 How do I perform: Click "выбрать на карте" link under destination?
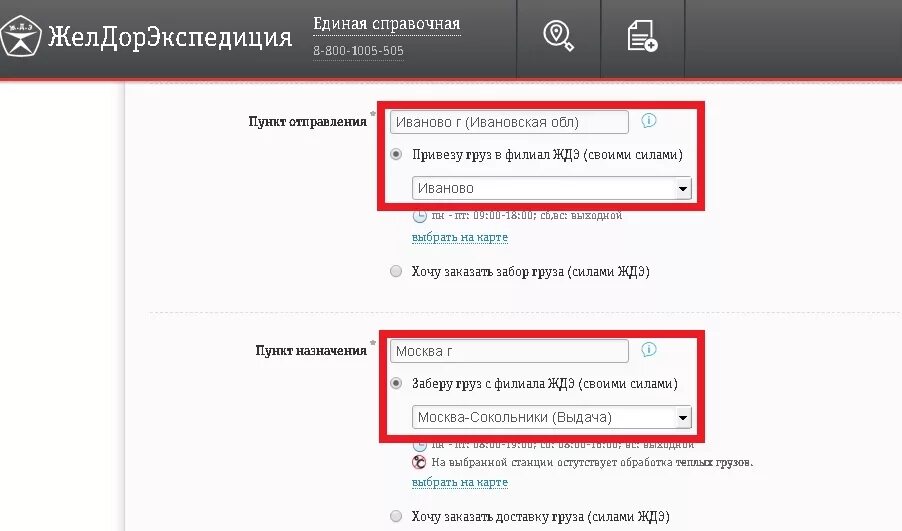(460, 482)
